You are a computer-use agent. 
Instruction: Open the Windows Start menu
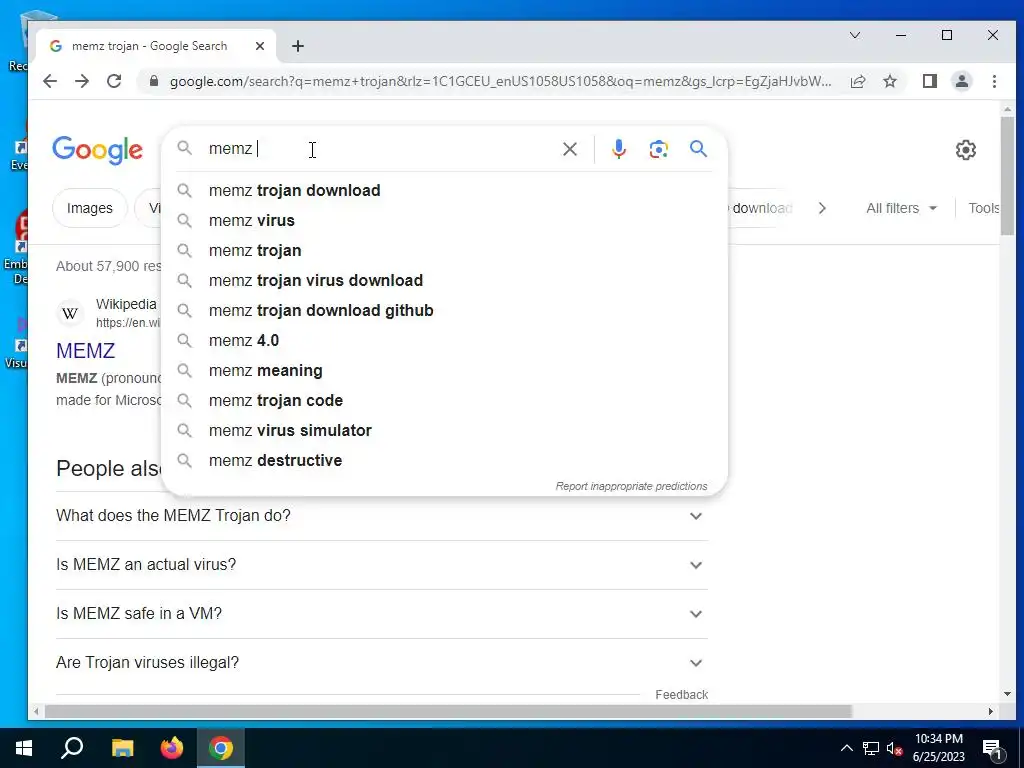(x=24, y=748)
